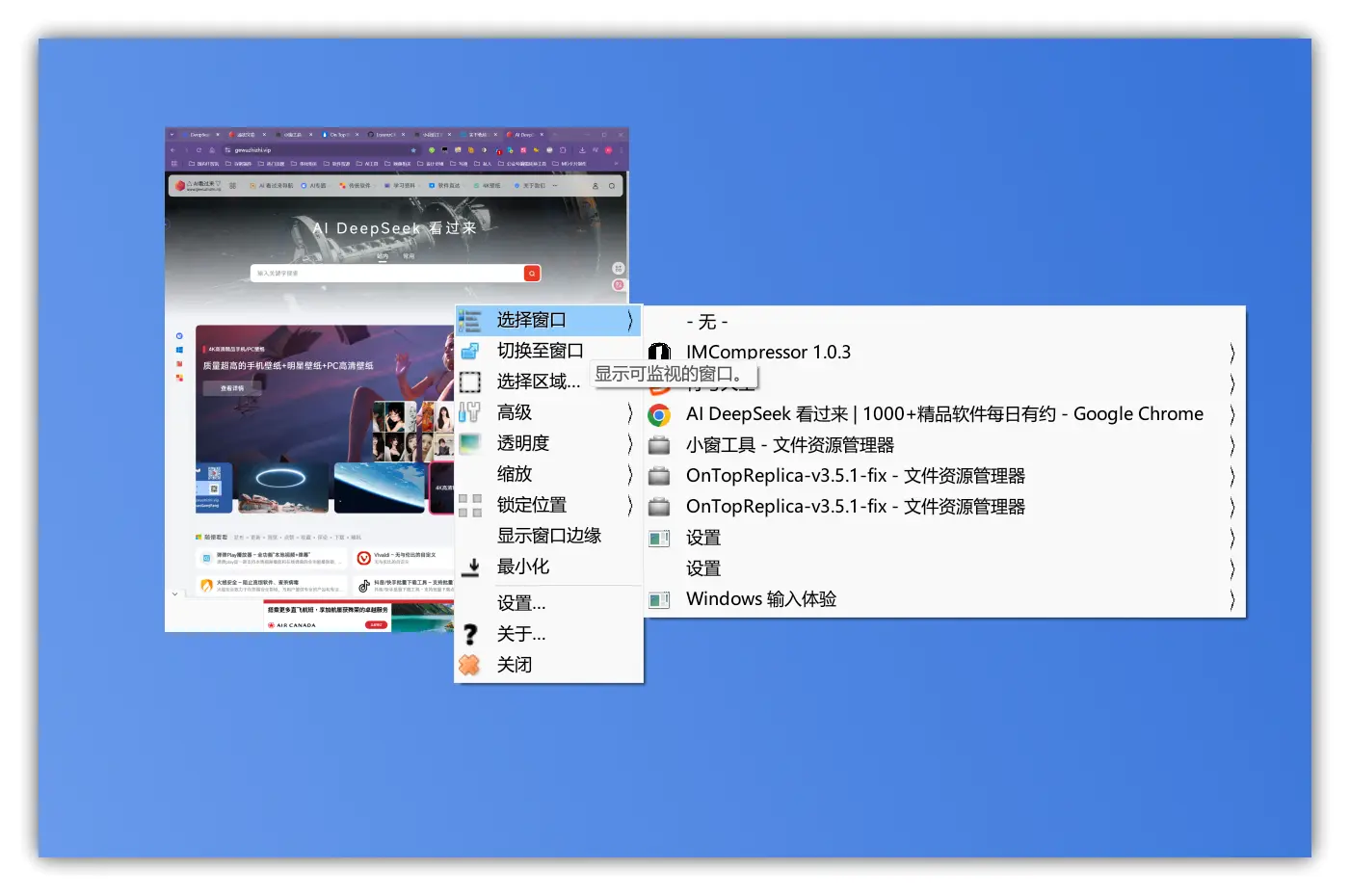Click the Chrome home button in replica
The height and width of the screenshot is (896, 1350).
click(212, 150)
